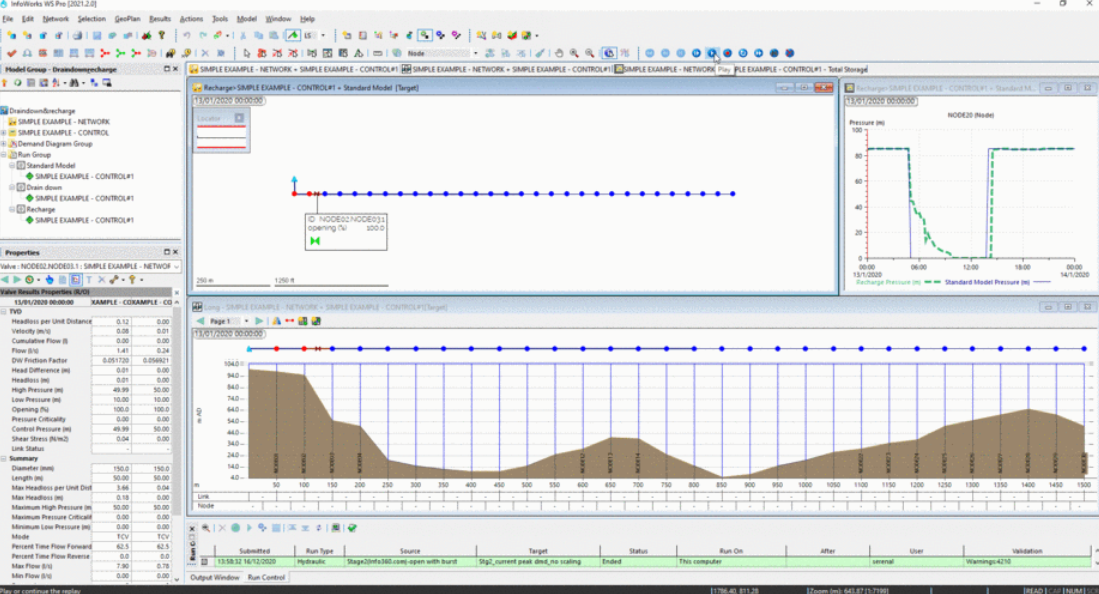
Task: Click the red Record replay button
Action: (x=727, y=53)
